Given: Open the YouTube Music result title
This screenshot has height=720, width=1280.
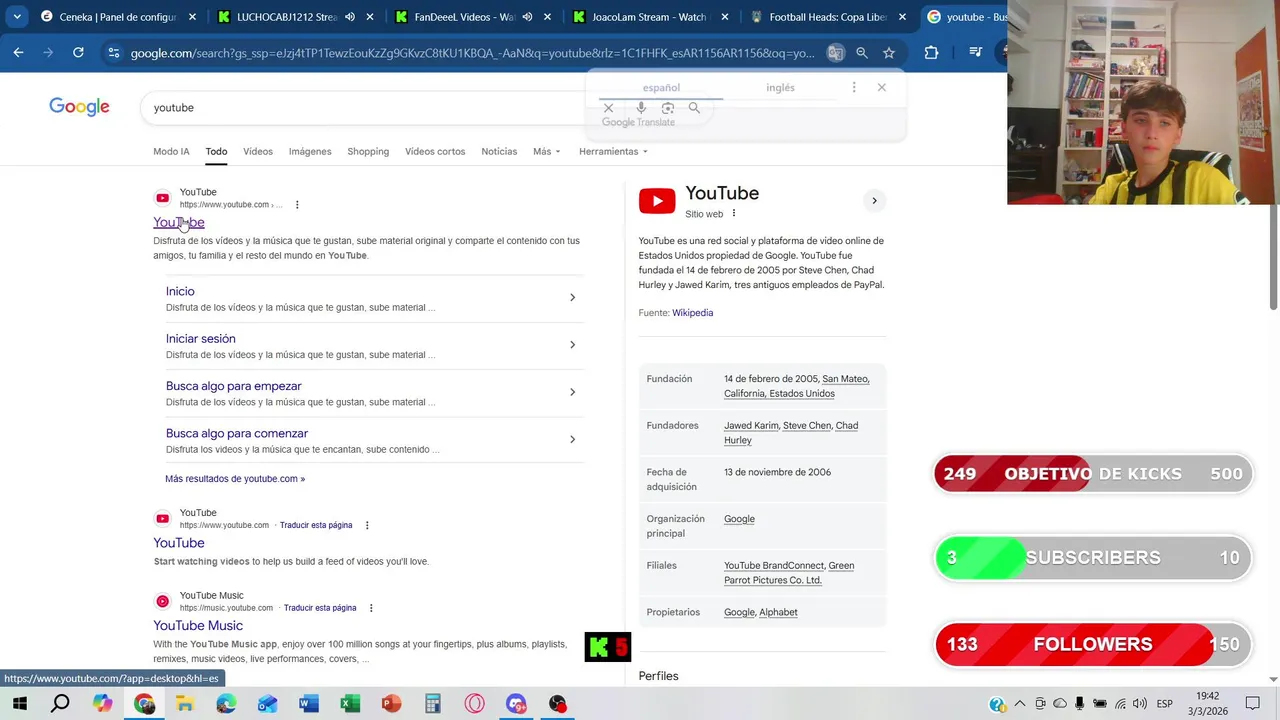Looking at the screenshot, I should pos(198,626).
